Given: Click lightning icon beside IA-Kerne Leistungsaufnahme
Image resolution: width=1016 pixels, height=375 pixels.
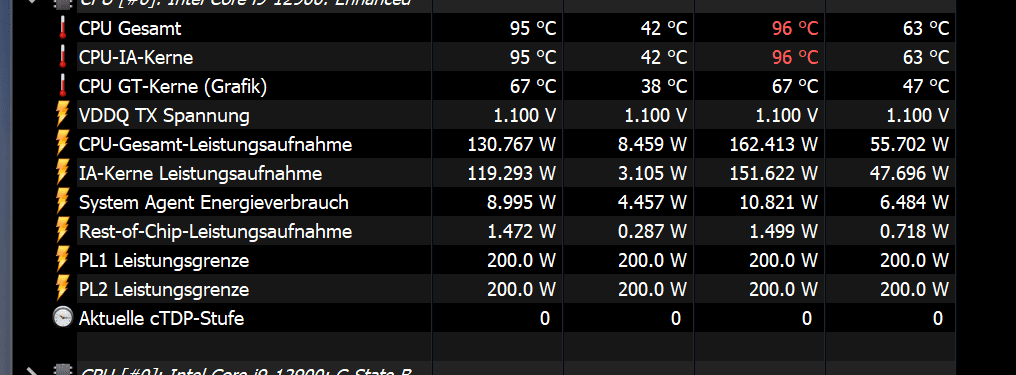Looking at the screenshot, I should tap(63, 173).
